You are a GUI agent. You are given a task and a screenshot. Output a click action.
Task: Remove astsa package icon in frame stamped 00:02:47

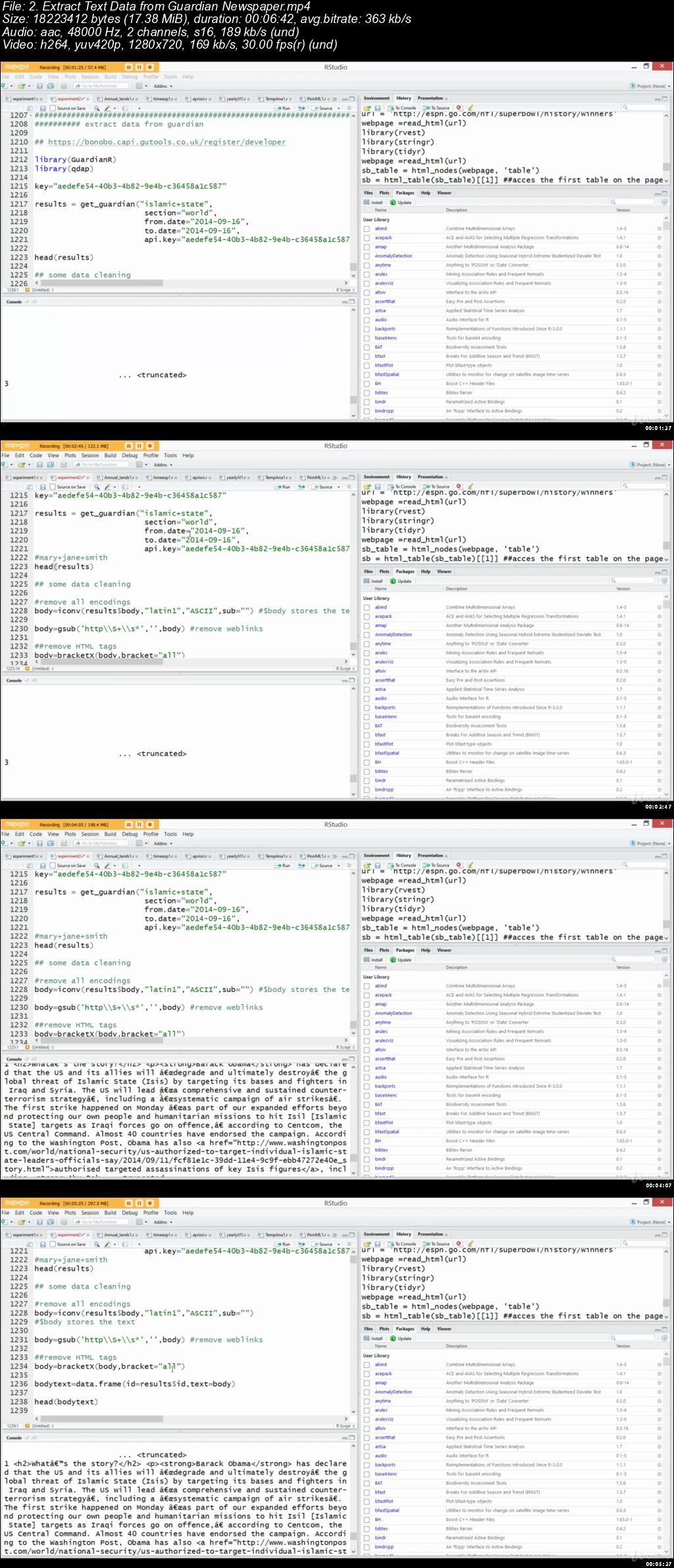(x=659, y=689)
